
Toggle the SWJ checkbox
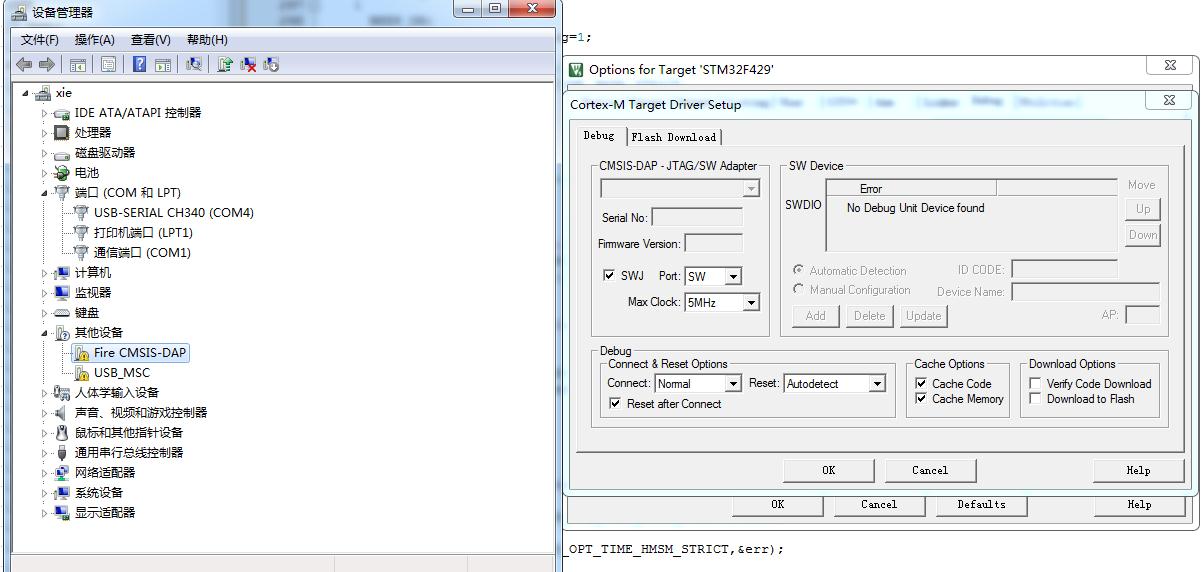(609, 276)
